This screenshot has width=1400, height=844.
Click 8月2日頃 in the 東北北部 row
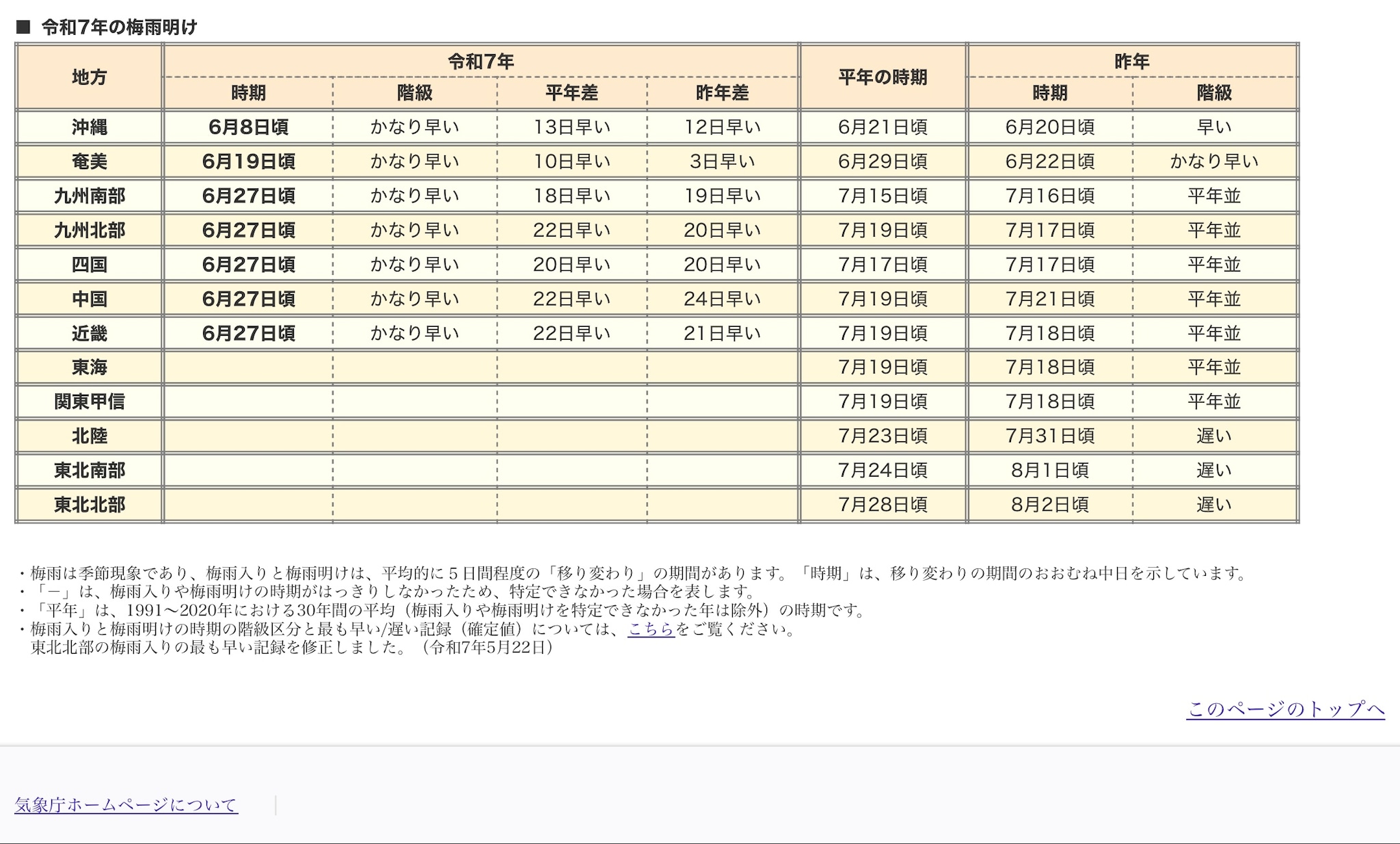tap(1049, 505)
